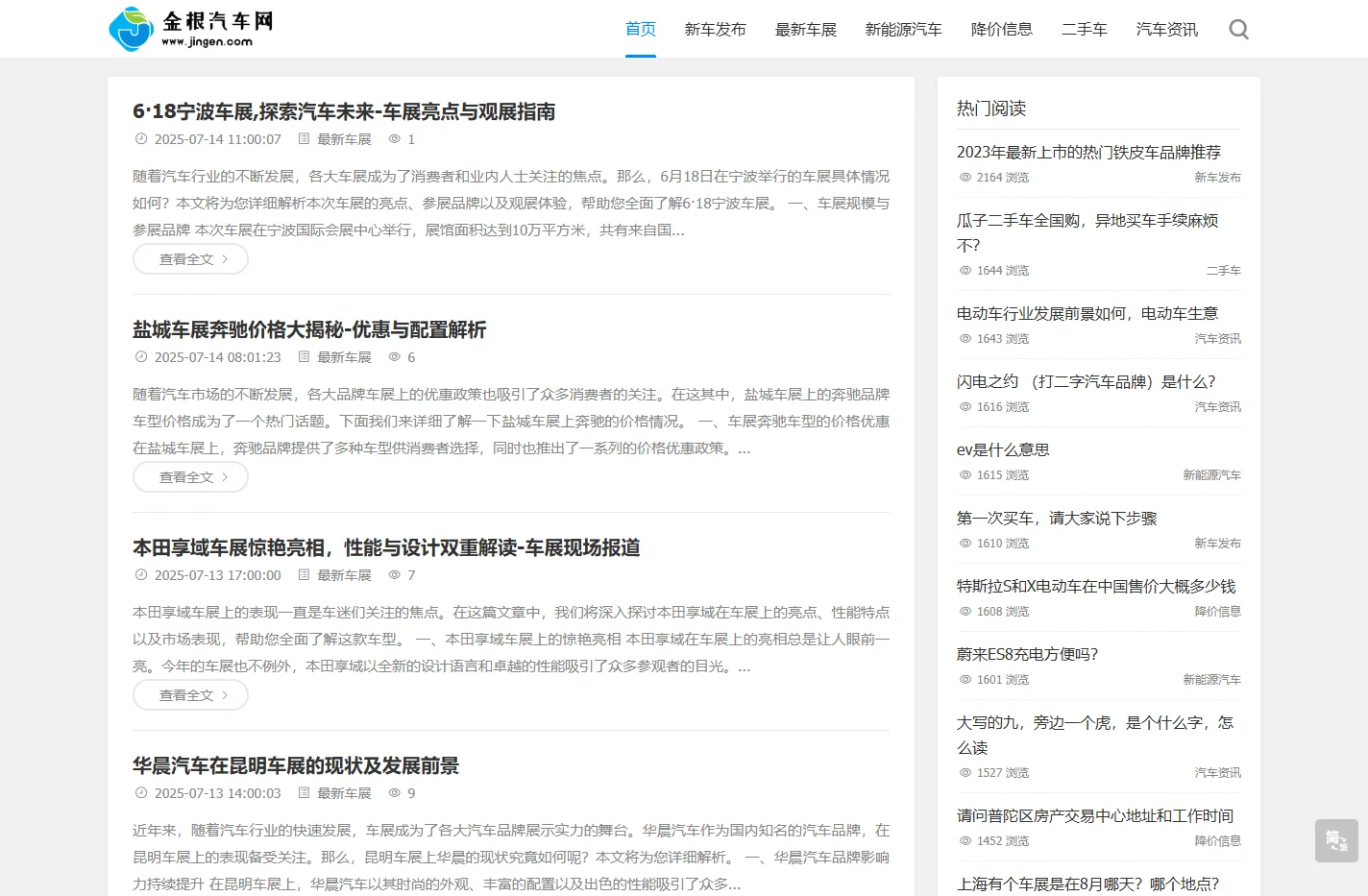Open article 华晨汽车在昆明车展的现状及发展前景
This screenshot has height=896, width=1368.
click(296, 765)
